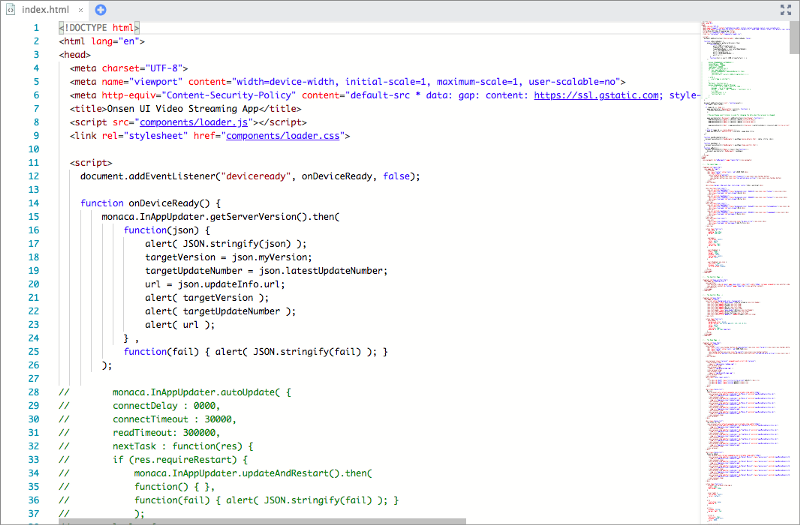Viewport: 800px width, 525px height.
Task: Click 'function(fail)' on line 25
Action: pyautogui.click(x=161, y=352)
